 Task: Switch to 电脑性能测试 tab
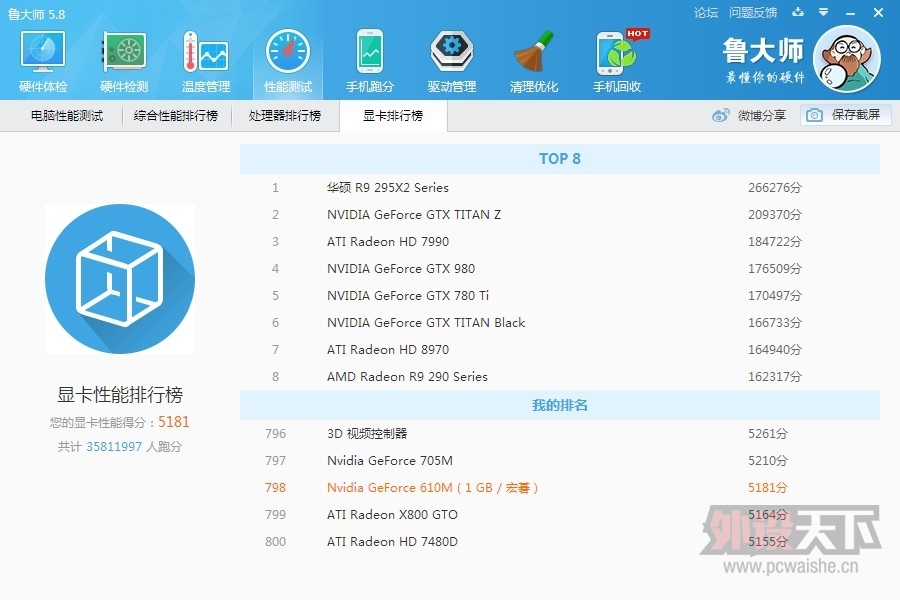[67, 116]
